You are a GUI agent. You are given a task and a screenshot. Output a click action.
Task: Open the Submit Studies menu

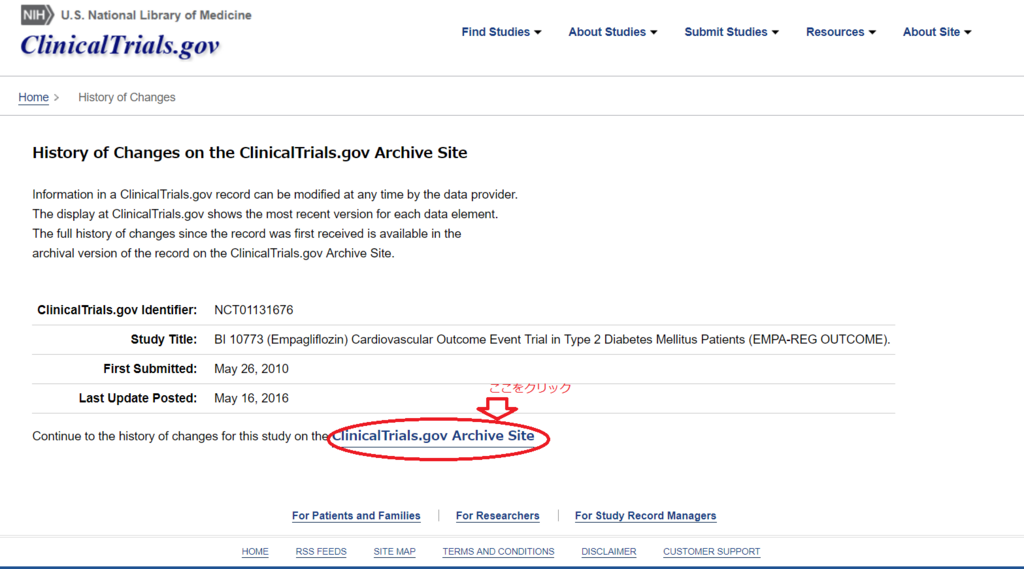click(x=731, y=32)
